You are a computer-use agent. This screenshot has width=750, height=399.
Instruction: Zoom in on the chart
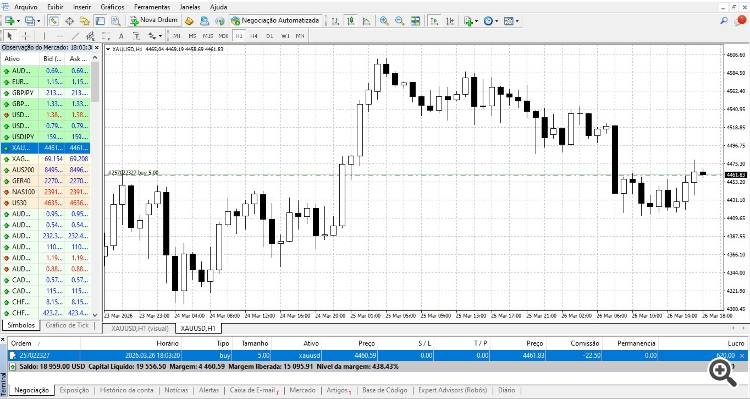(384, 21)
